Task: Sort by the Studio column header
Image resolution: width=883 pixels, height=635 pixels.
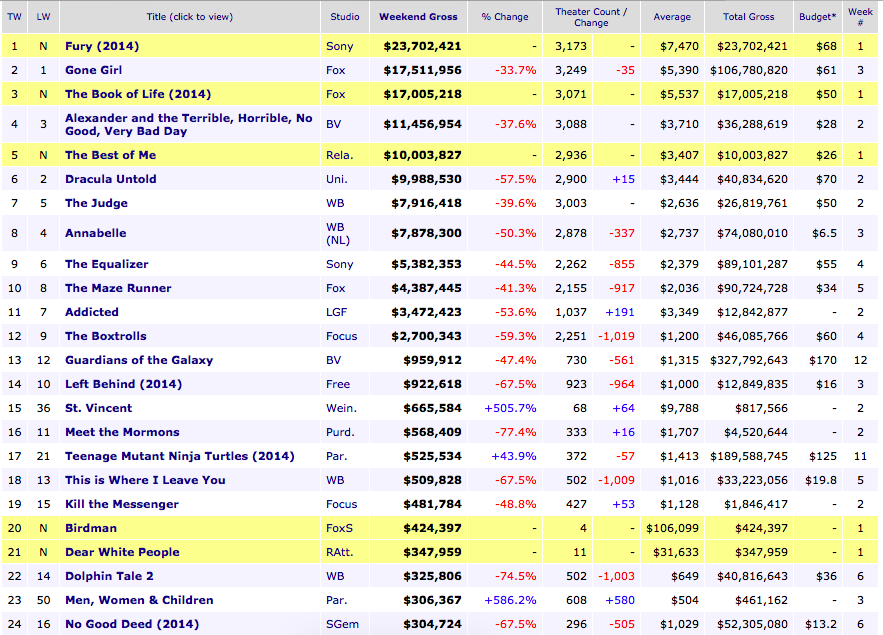Action: (345, 17)
